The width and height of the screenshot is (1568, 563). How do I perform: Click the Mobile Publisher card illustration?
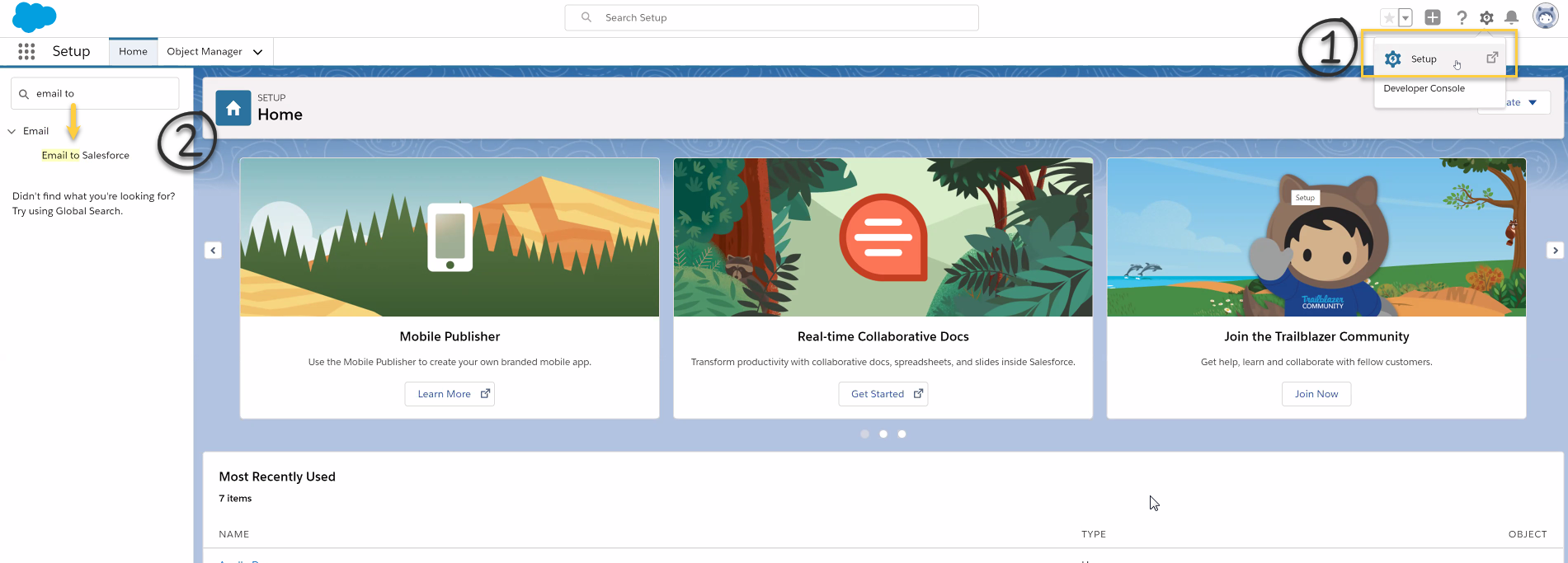point(450,237)
